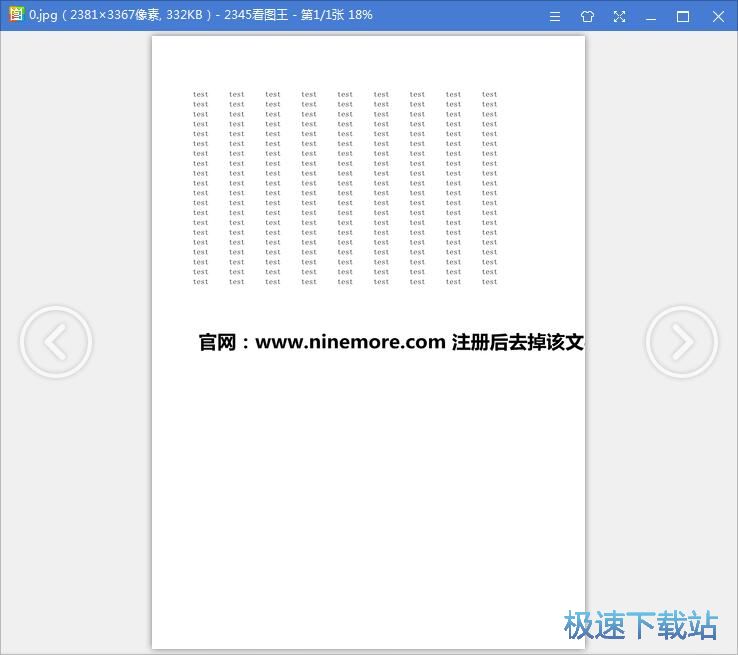The image size is (738, 655).
Task: Go to previous image arrow
Action: pyautogui.click(x=56, y=342)
